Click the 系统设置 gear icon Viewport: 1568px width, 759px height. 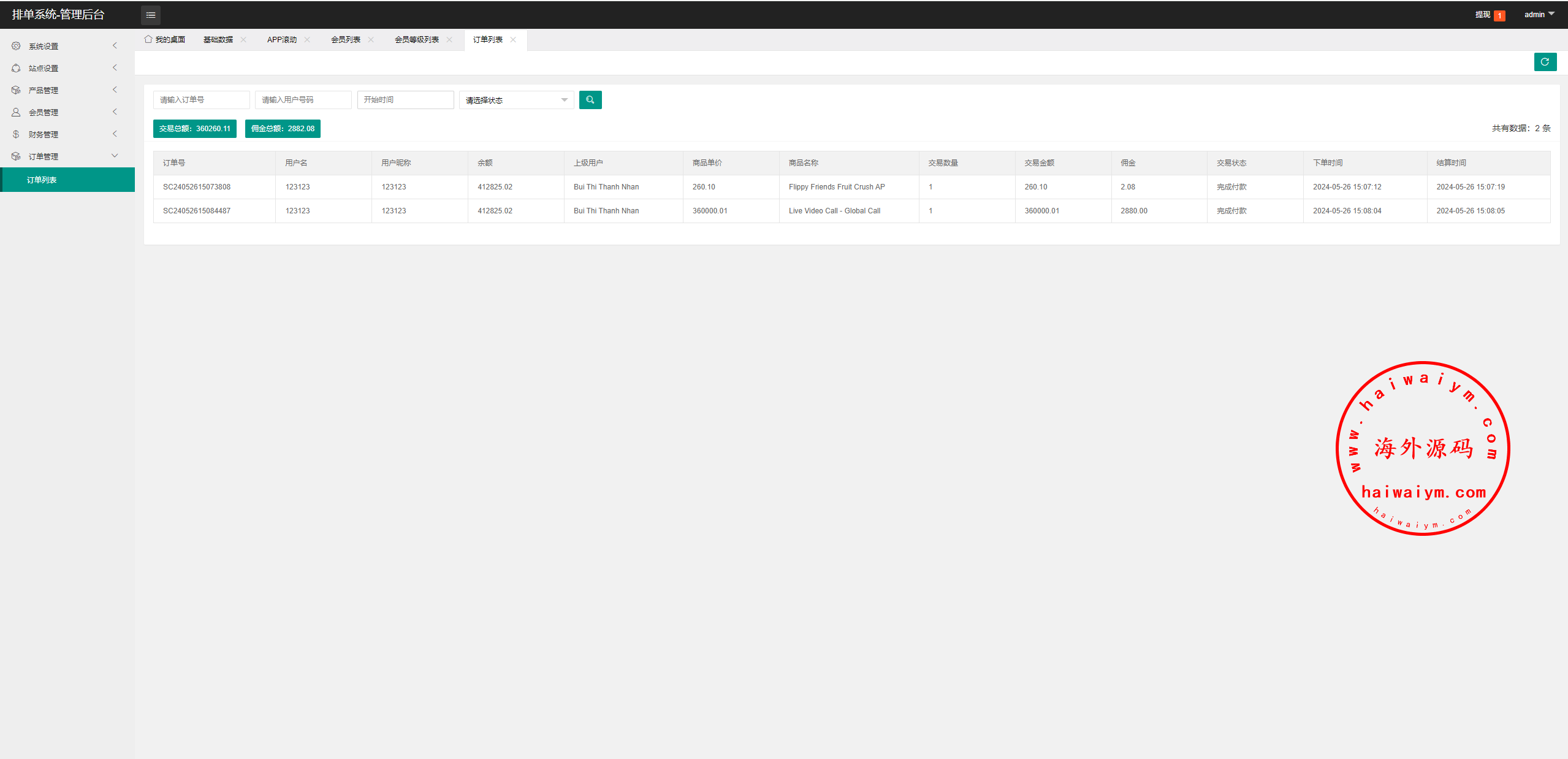16,46
